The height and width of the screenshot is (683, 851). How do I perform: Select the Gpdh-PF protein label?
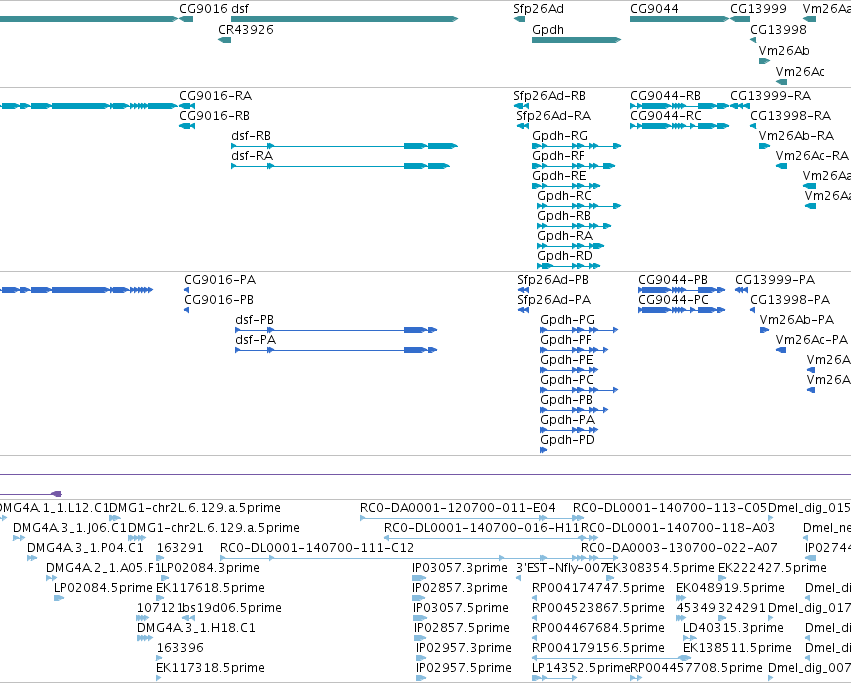pyautogui.click(x=566, y=340)
